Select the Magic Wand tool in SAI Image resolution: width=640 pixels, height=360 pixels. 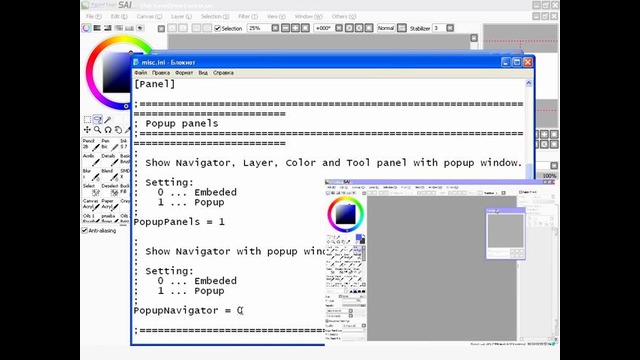click(108, 120)
